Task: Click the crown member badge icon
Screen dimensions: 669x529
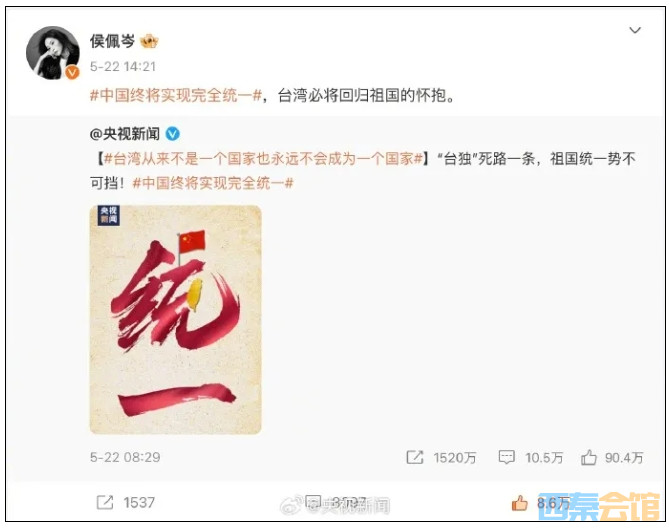Action: click(149, 41)
